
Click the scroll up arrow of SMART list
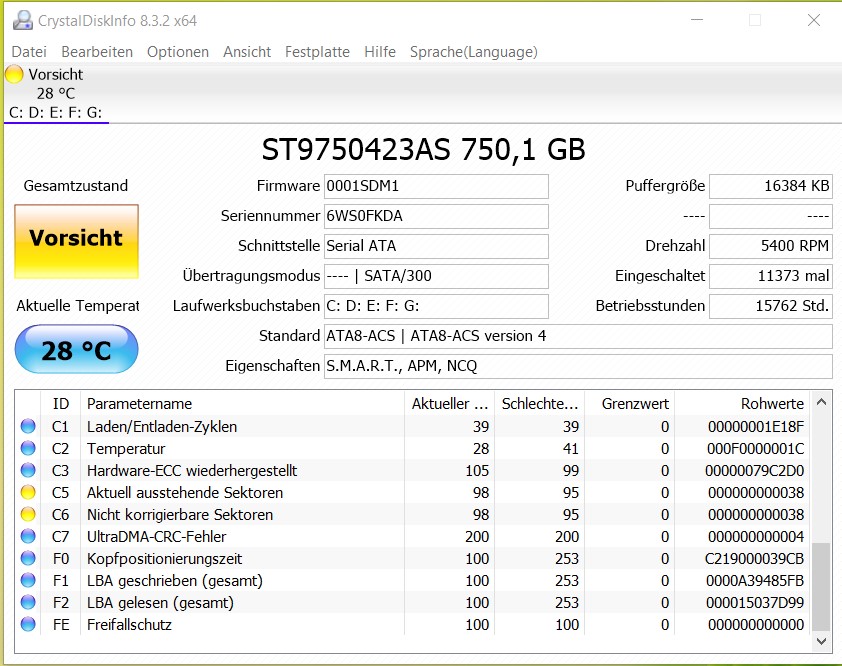pos(821,402)
